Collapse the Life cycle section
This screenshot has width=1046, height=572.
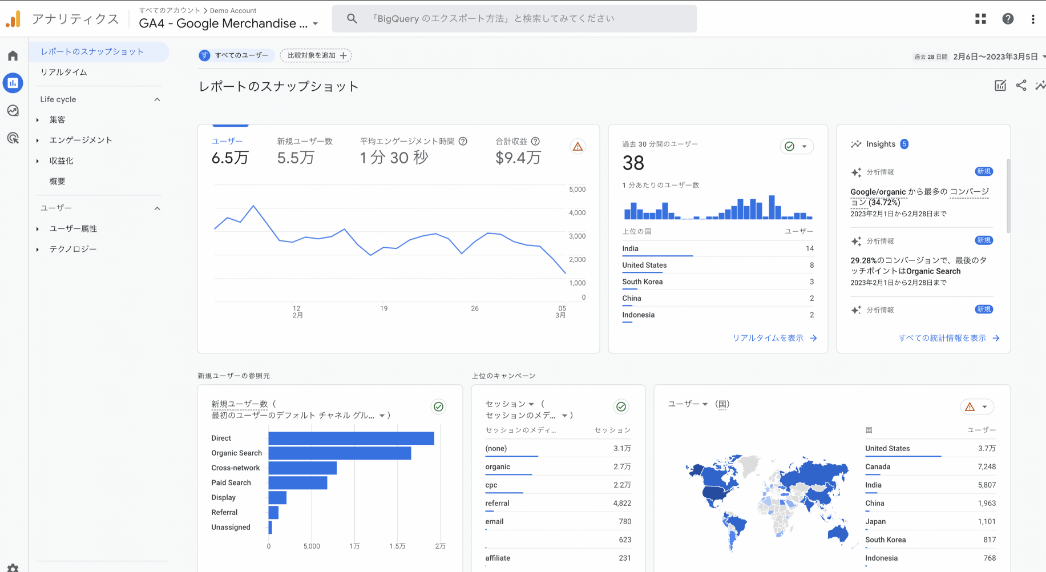[157, 99]
